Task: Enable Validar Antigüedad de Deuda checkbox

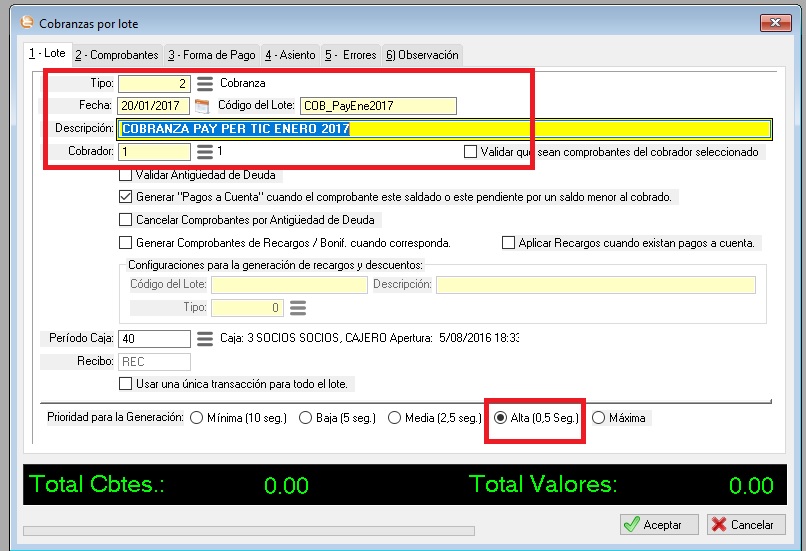Action: [x=125, y=175]
